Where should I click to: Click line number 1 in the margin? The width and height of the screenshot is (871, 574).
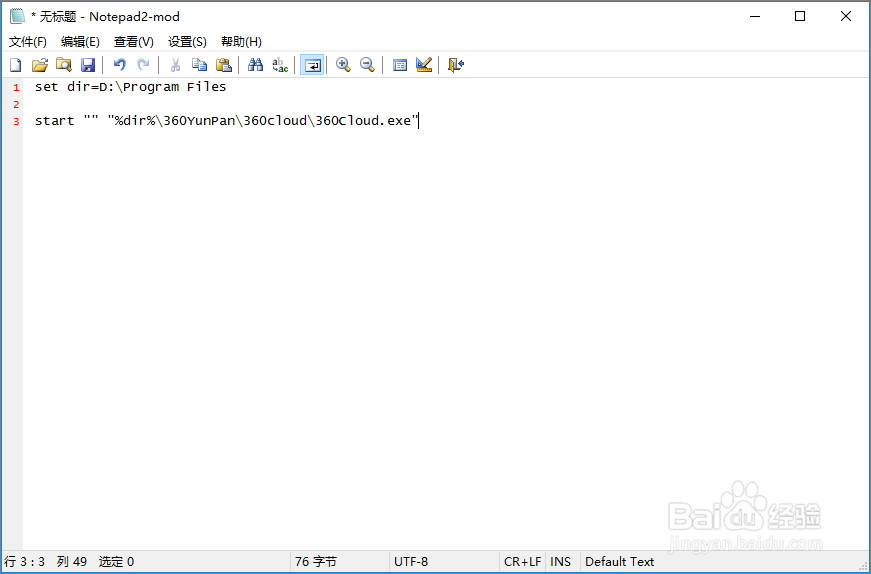(16, 87)
